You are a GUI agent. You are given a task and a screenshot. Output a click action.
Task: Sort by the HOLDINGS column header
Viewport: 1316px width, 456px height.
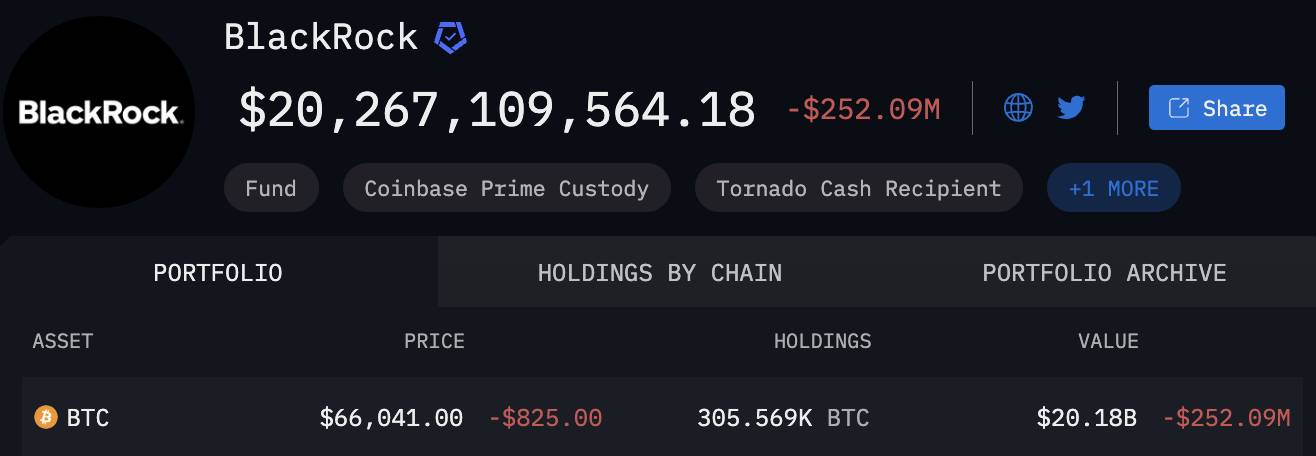822,341
